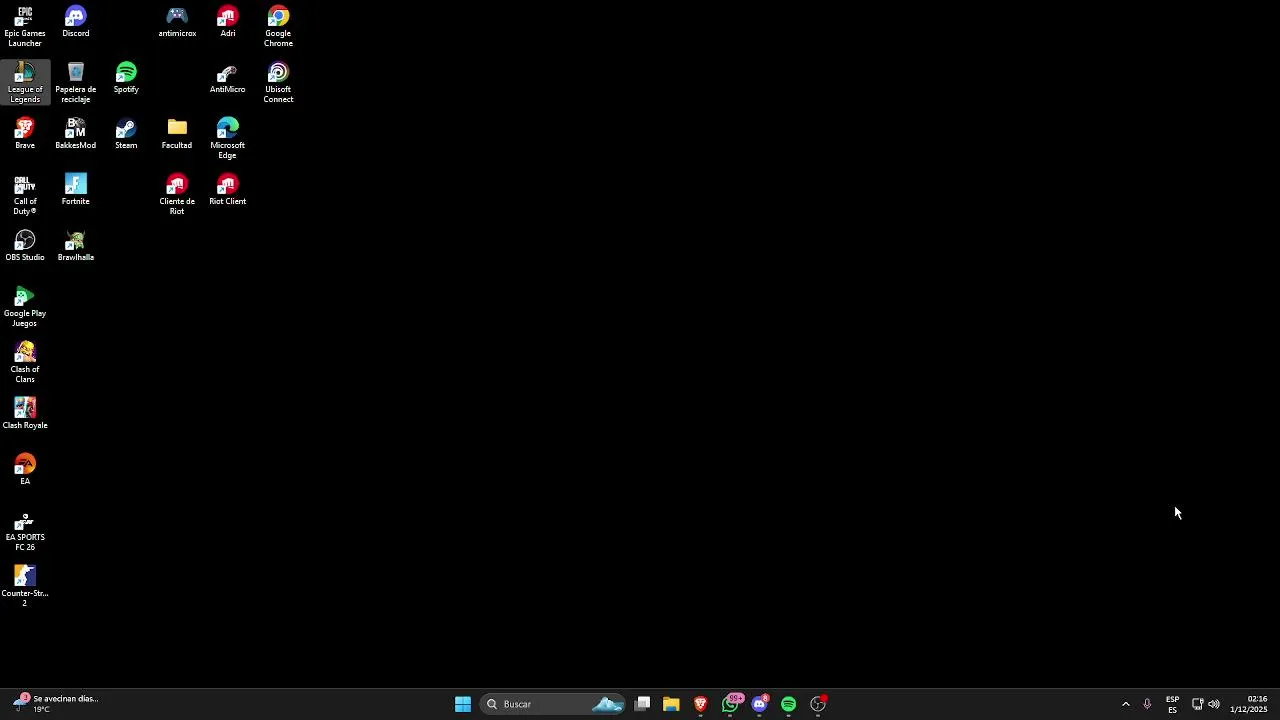Click the antimicrox desktop icon

click(177, 22)
